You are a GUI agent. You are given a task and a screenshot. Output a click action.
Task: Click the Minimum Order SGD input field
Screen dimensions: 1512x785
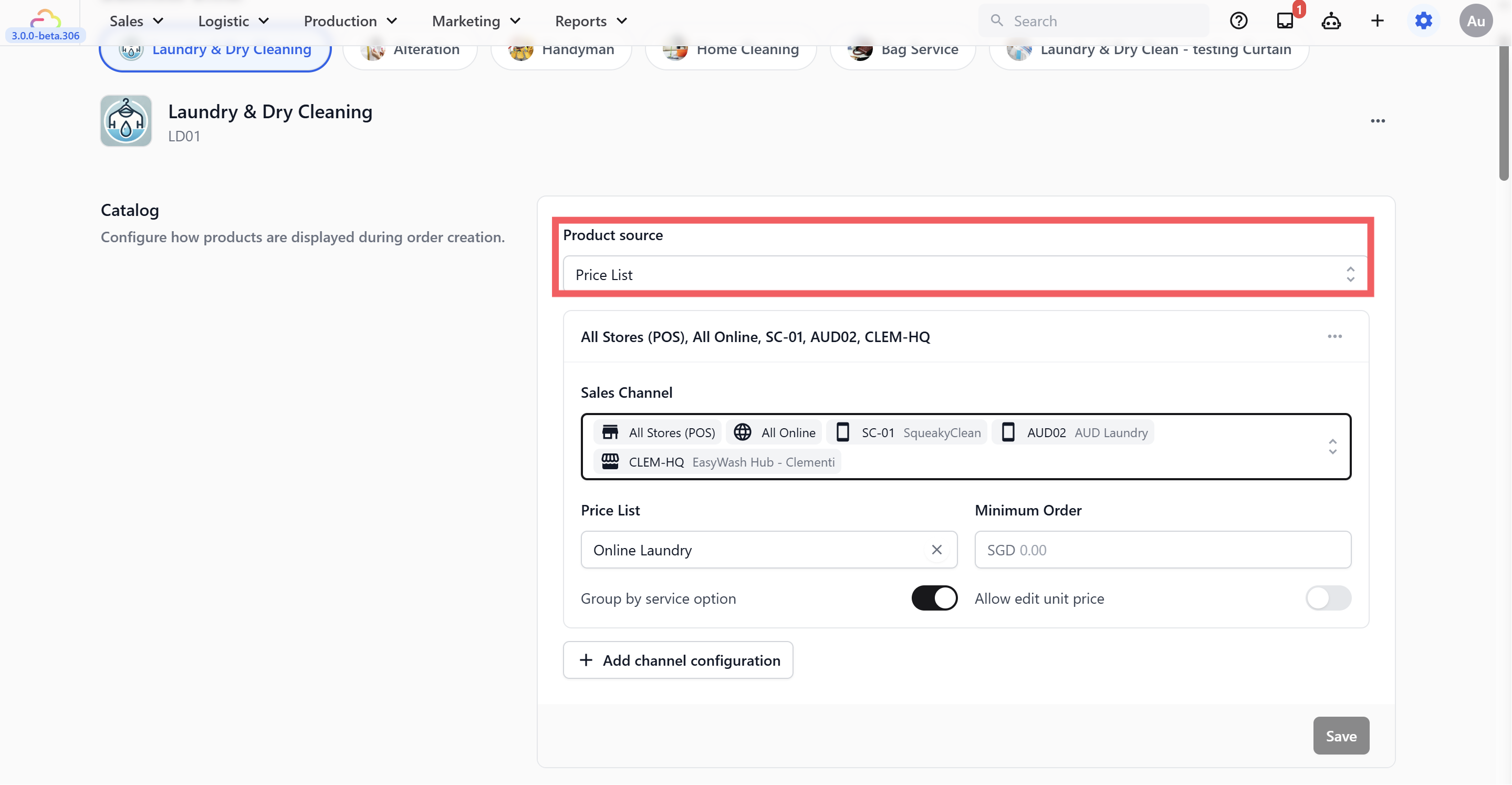click(1162, 550)
